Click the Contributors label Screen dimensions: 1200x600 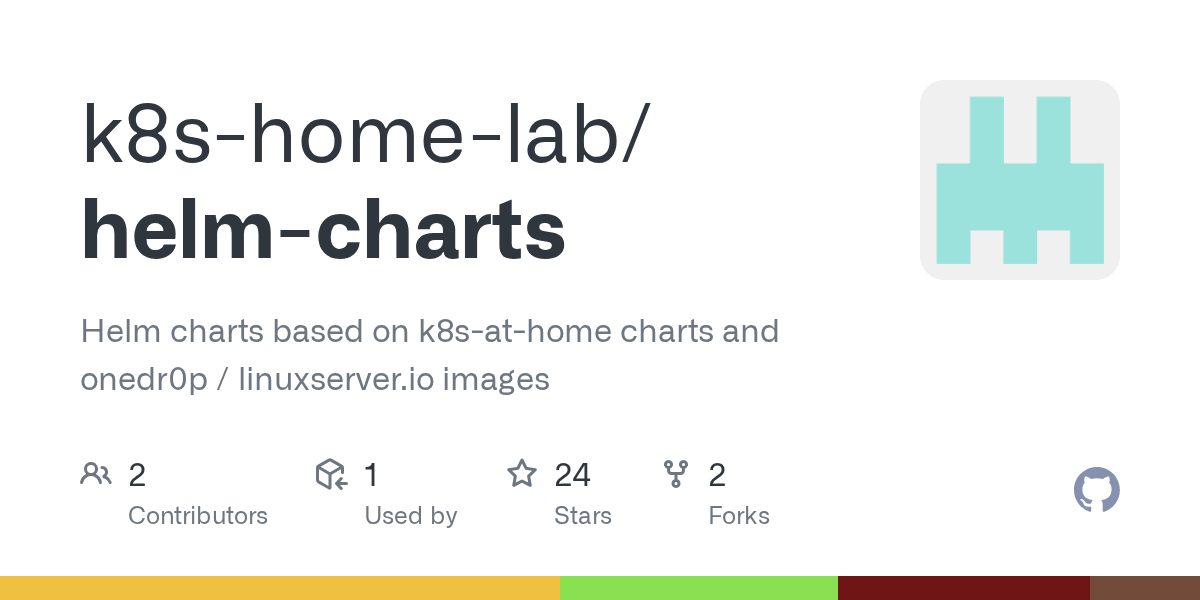coord(198,516)
